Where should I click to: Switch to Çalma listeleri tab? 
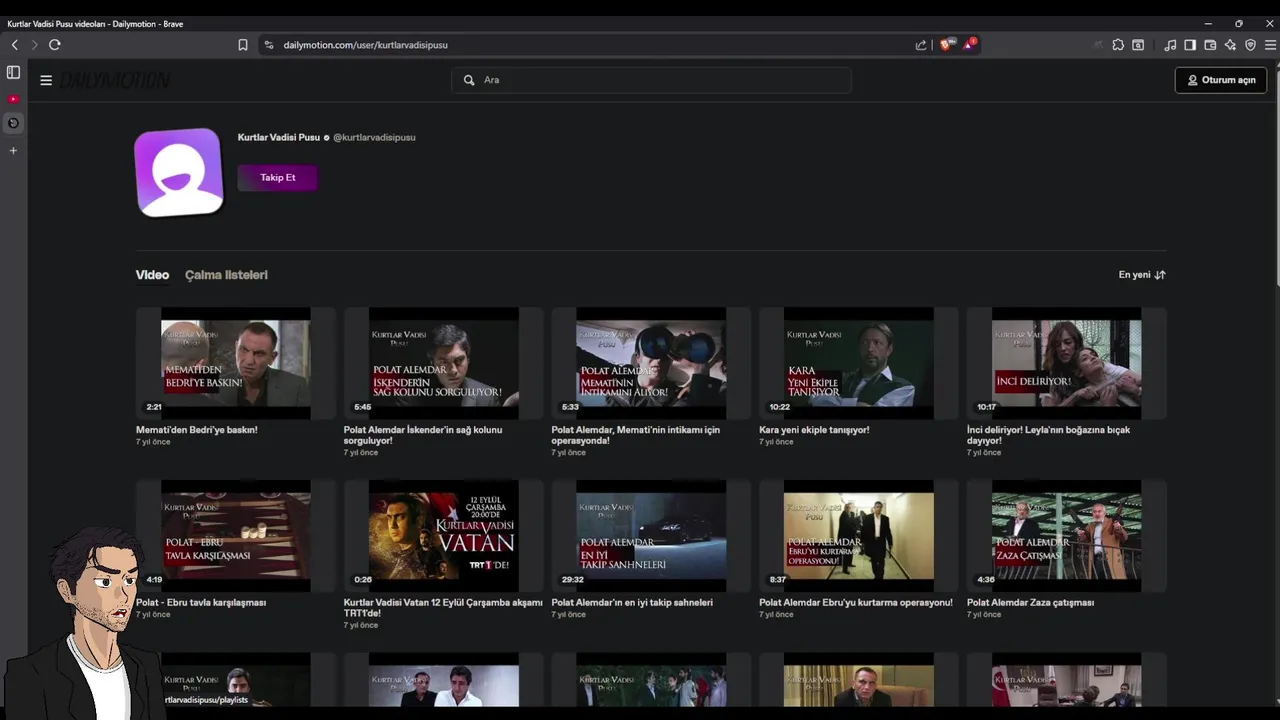pos(226,275)
